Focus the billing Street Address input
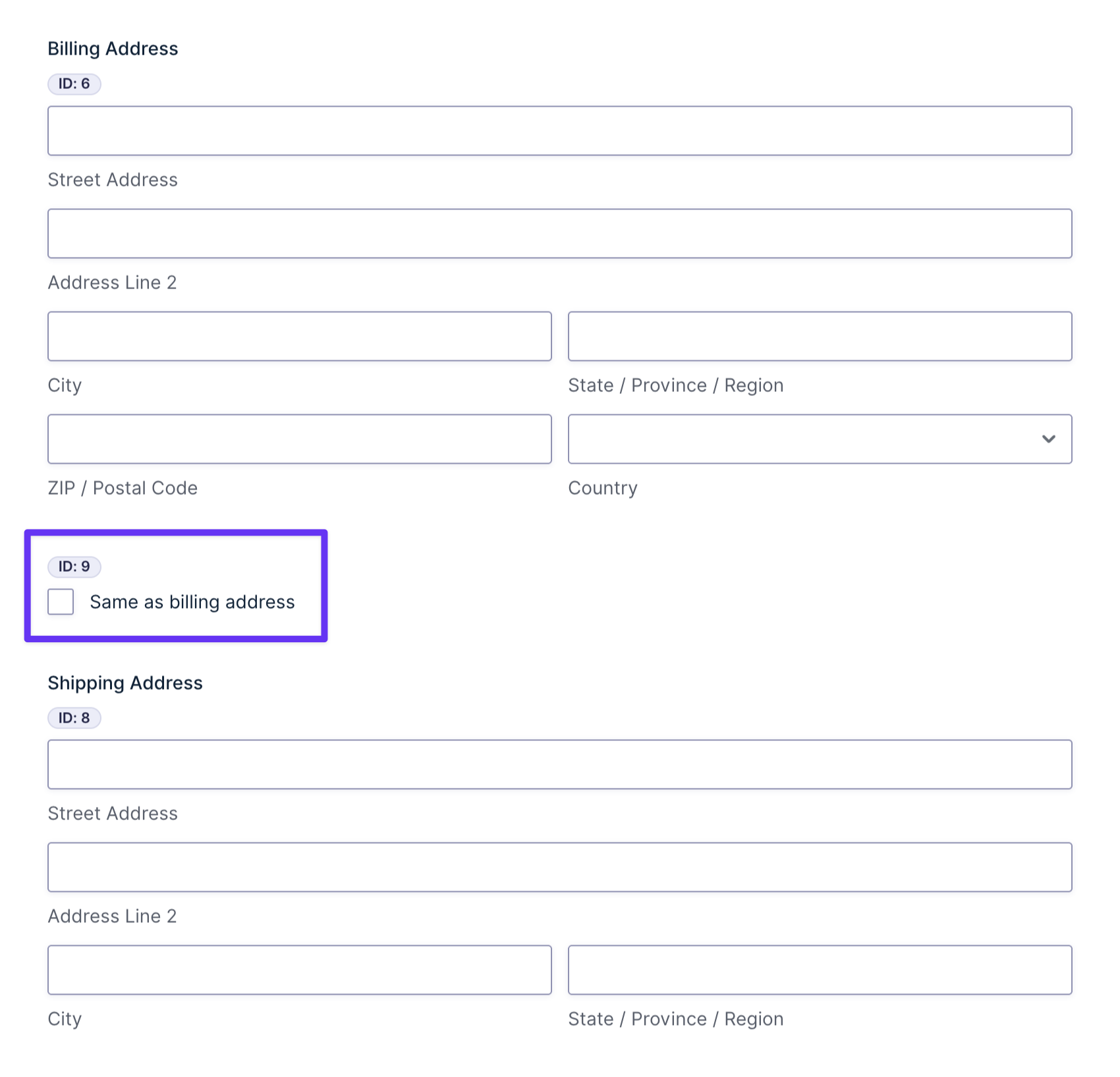The width and height of the screenshot is (1120, 1077). [559, 130]
